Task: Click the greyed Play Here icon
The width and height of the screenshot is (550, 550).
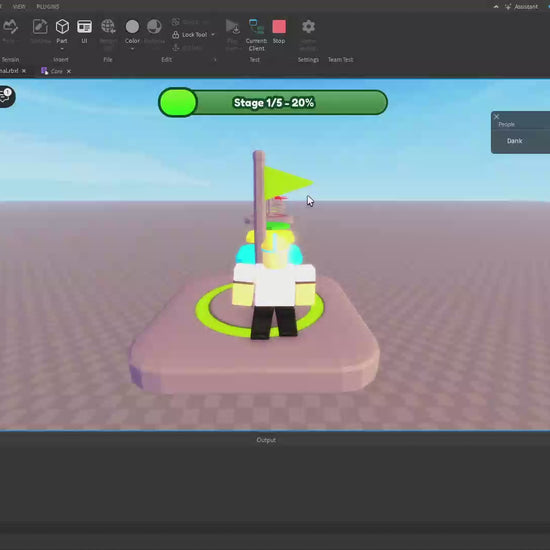Action: coord(233,27)
